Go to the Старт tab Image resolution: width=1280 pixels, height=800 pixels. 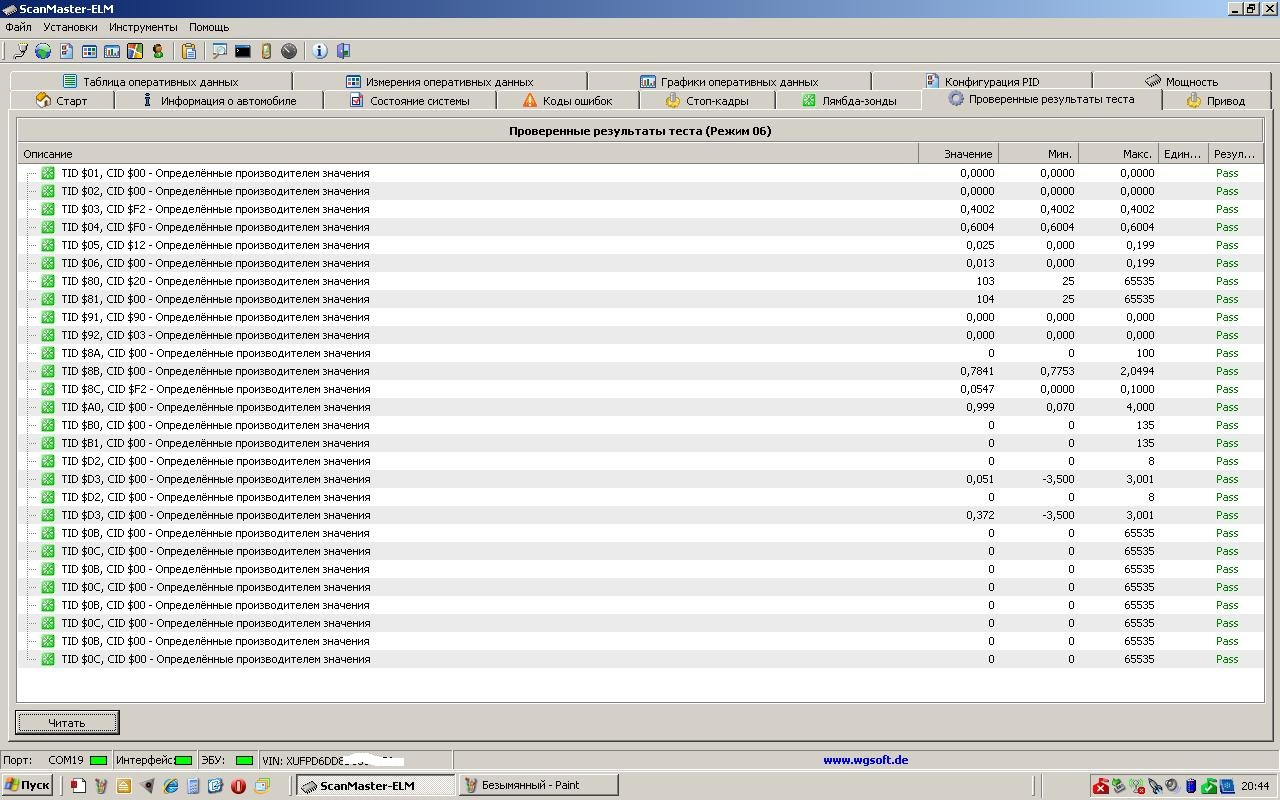click(x=62, y=100)
